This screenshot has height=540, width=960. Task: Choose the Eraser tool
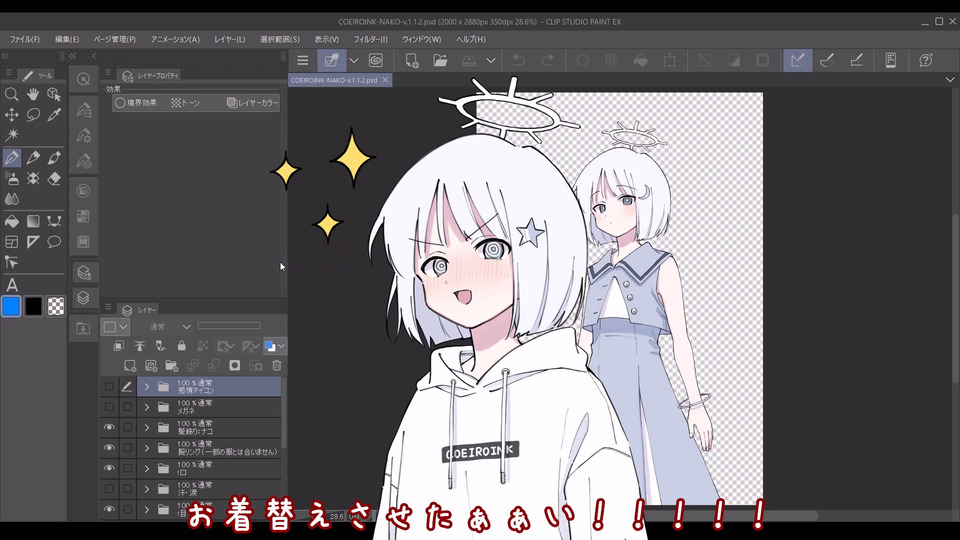point(55,178)
